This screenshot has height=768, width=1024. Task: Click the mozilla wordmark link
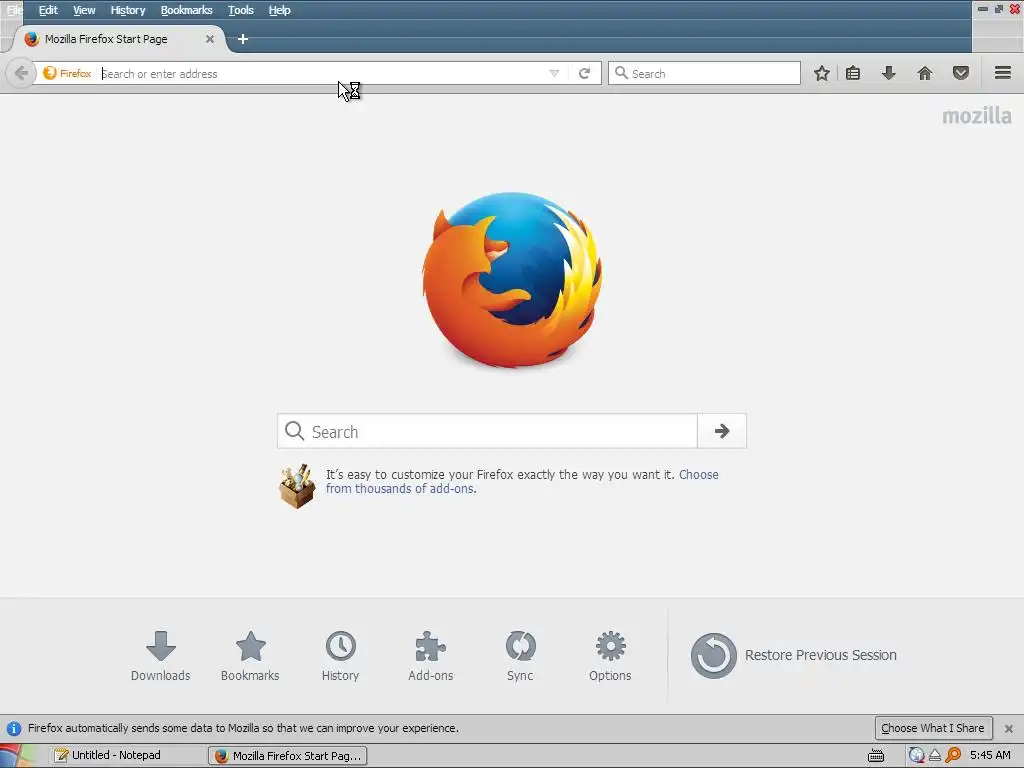(976, 116)
